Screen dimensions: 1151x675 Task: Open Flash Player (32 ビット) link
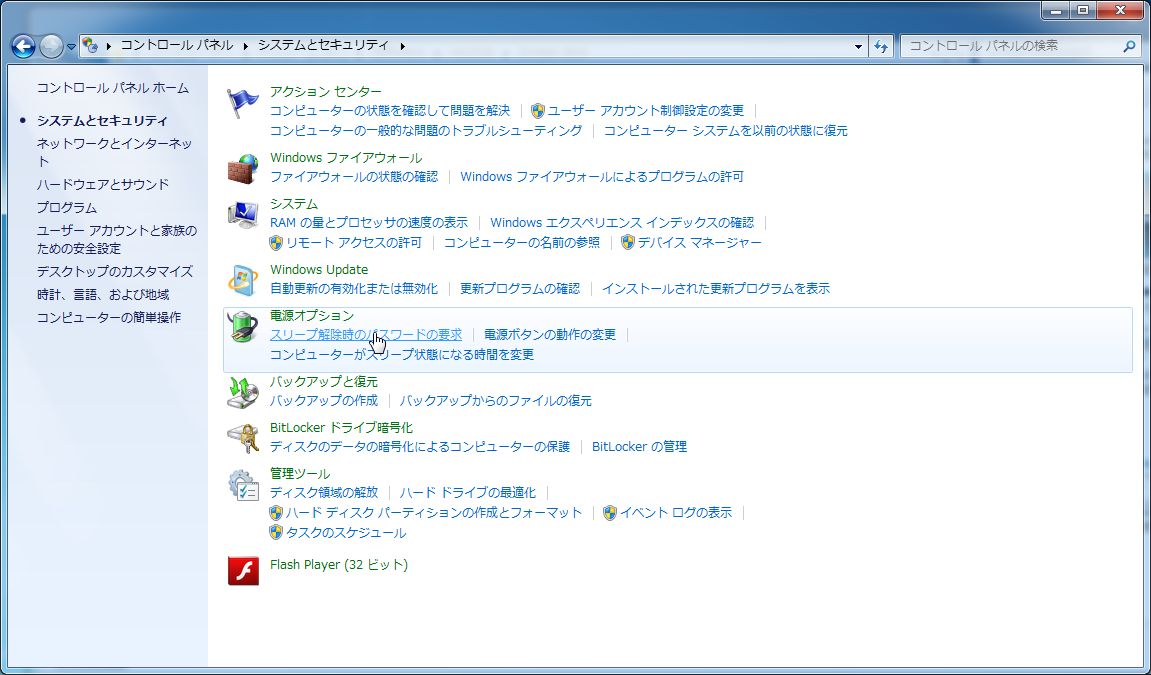[338, 565]
